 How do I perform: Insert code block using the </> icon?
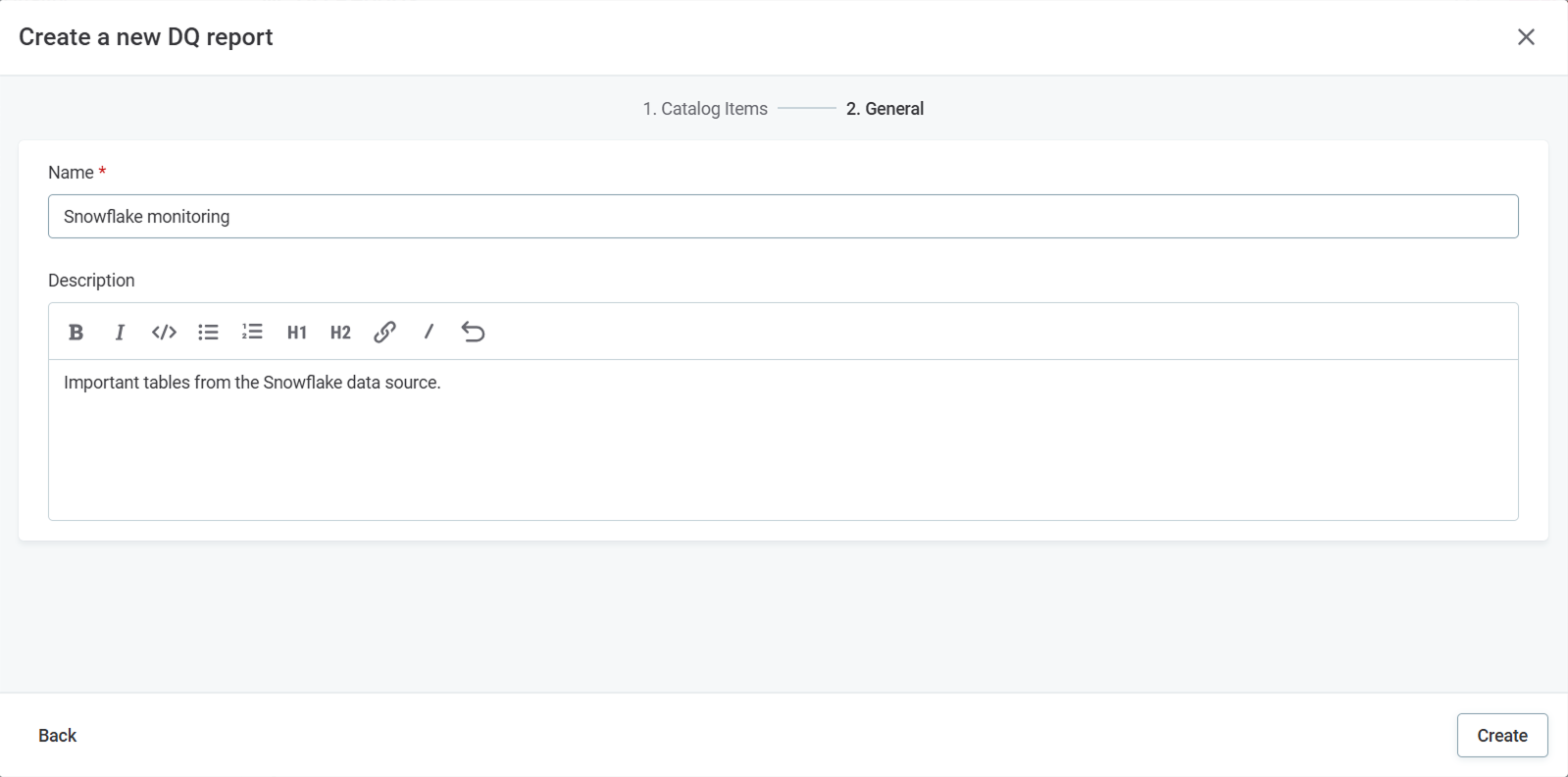pos(164,332)
